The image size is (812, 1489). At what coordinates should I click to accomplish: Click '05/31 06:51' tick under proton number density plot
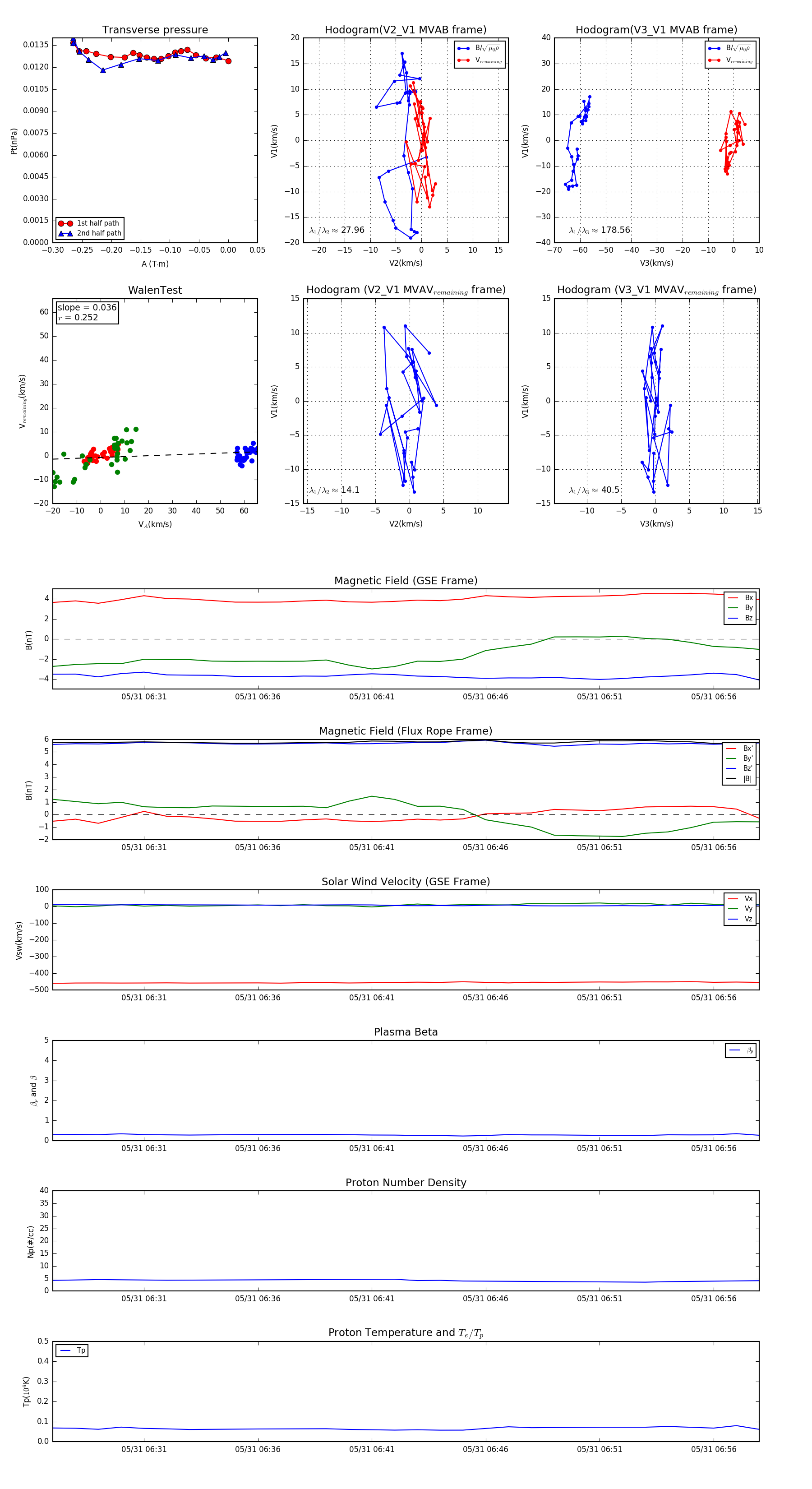pyautogui.click(x=600, y=1298)
